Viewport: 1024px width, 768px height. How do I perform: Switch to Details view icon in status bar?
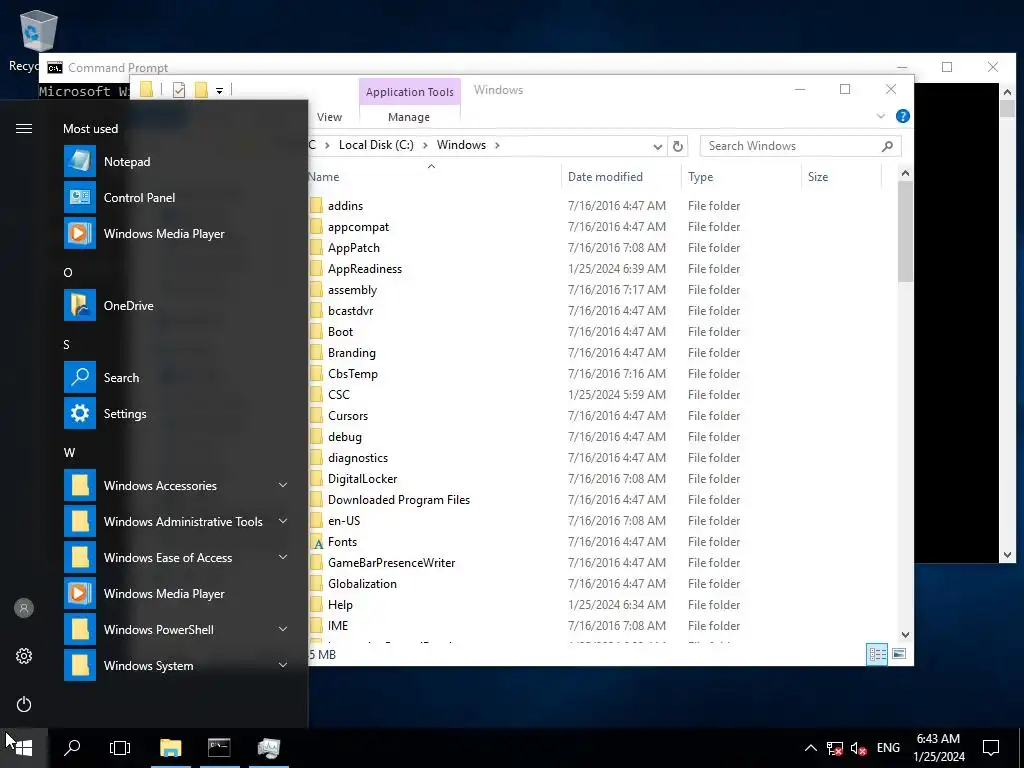coord(877,654)
